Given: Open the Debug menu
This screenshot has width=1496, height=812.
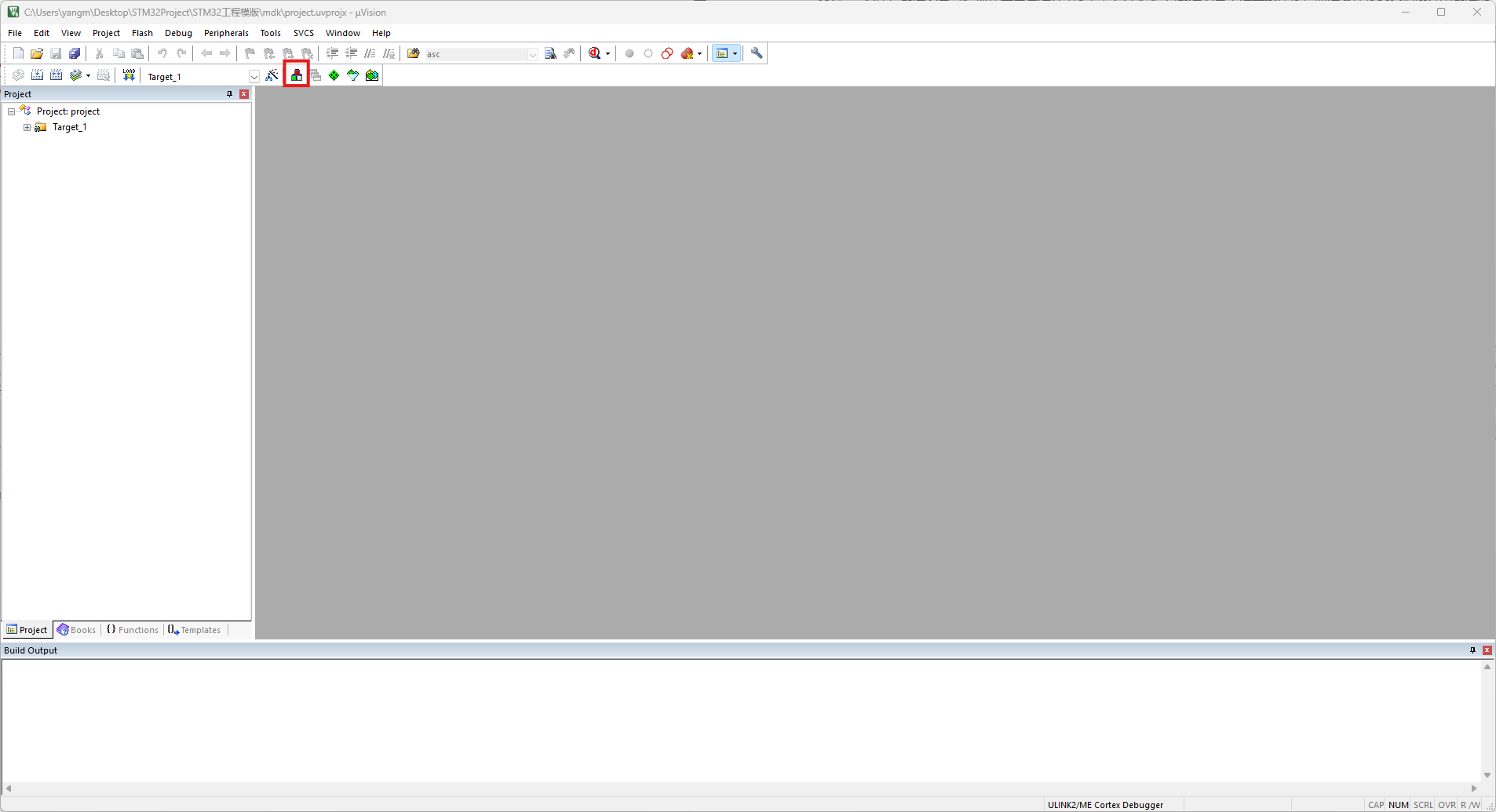Looking at the screenshot, I should [x=178, y=33].
